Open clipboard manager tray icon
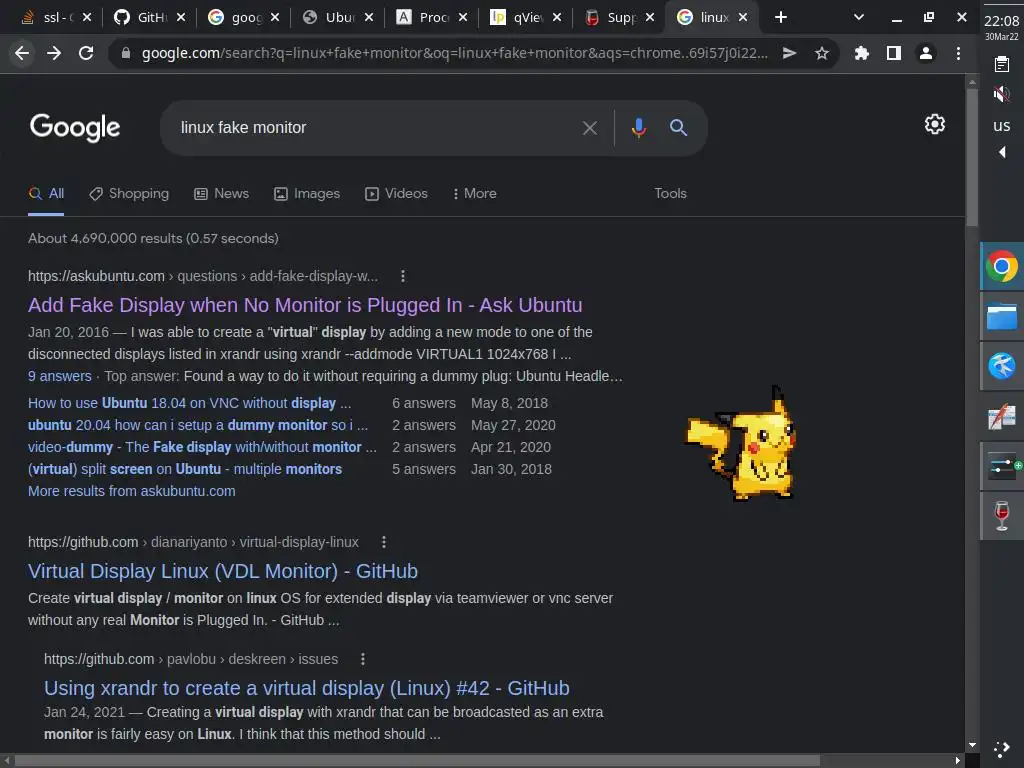 [x=1002, y=64]
